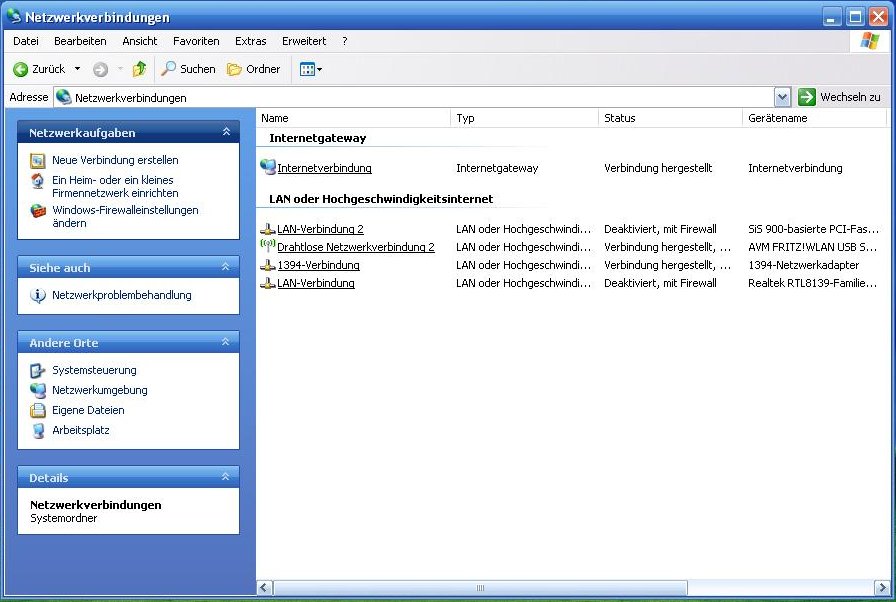Select the Internetverbindung name
This screenshot has height=602, width=896.
click(x=324, y=168)
